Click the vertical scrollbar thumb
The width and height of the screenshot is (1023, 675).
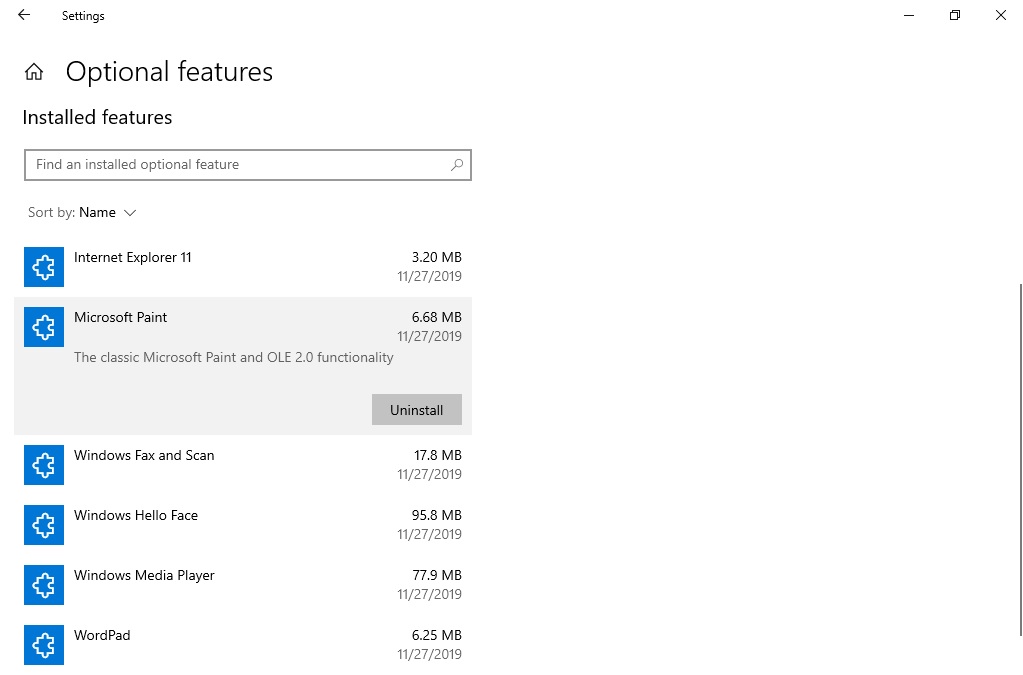pos(1020,460)
